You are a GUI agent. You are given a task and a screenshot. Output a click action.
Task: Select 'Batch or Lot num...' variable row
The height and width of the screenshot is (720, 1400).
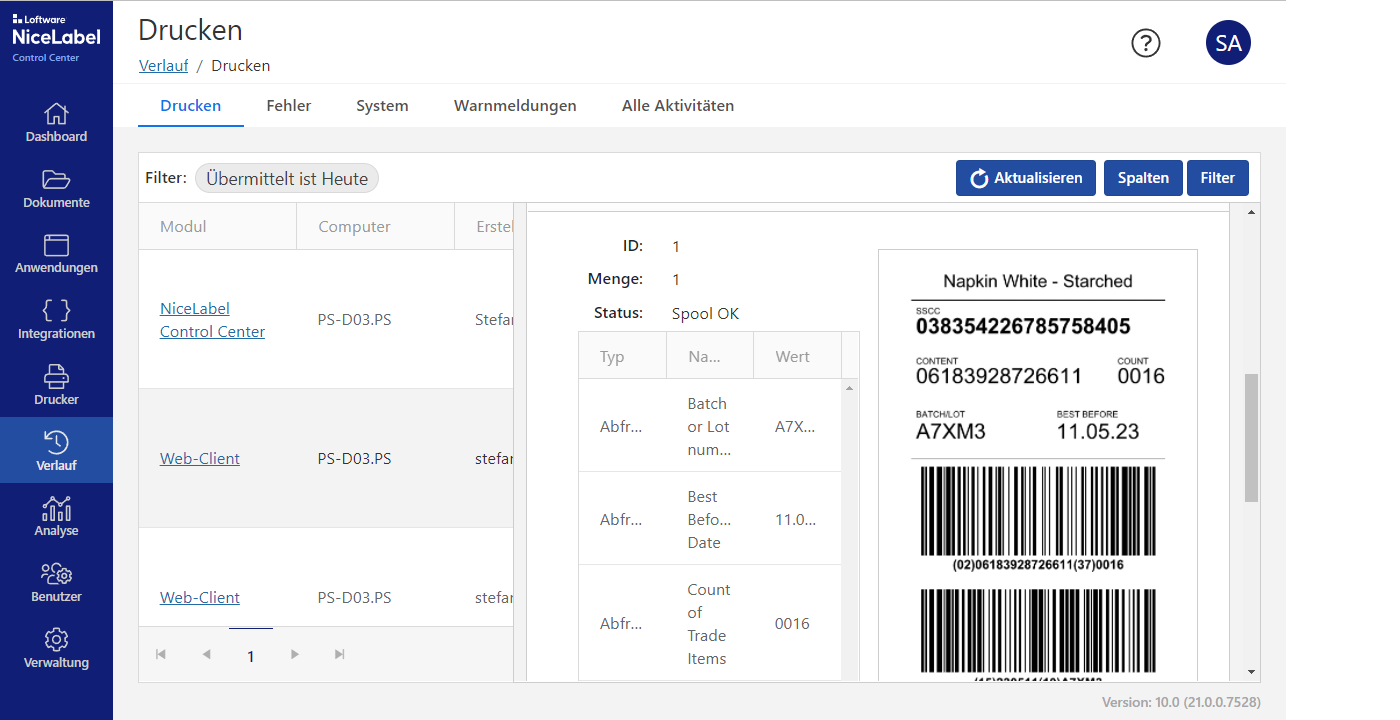click(x=710, y=426)
